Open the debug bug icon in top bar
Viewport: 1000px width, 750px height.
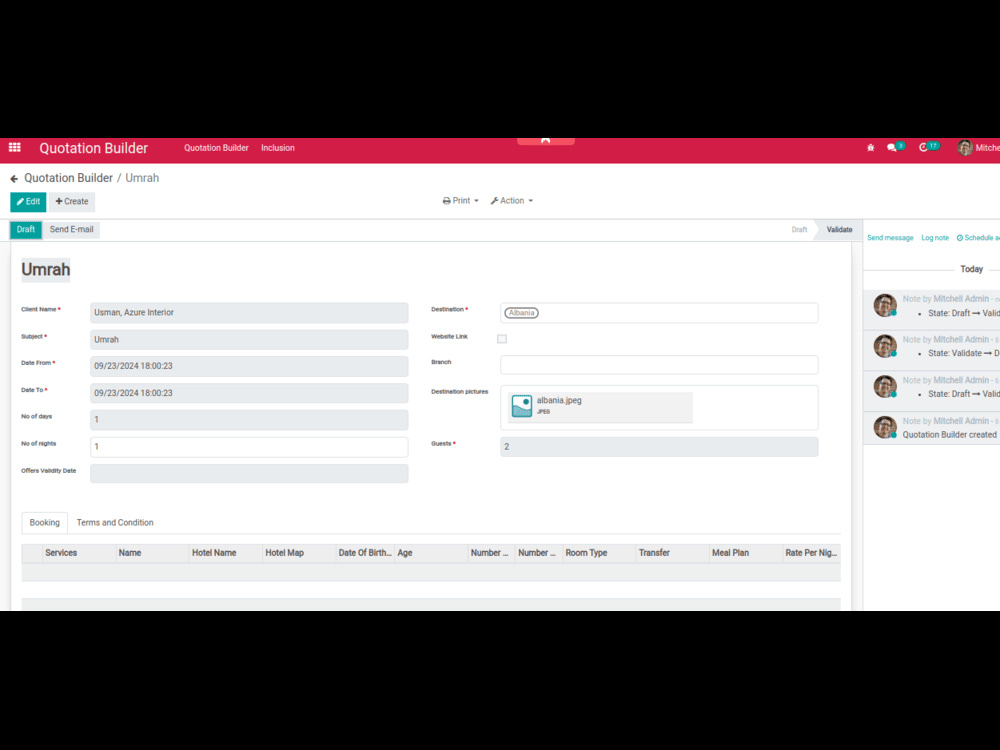(x=871, y=147)
